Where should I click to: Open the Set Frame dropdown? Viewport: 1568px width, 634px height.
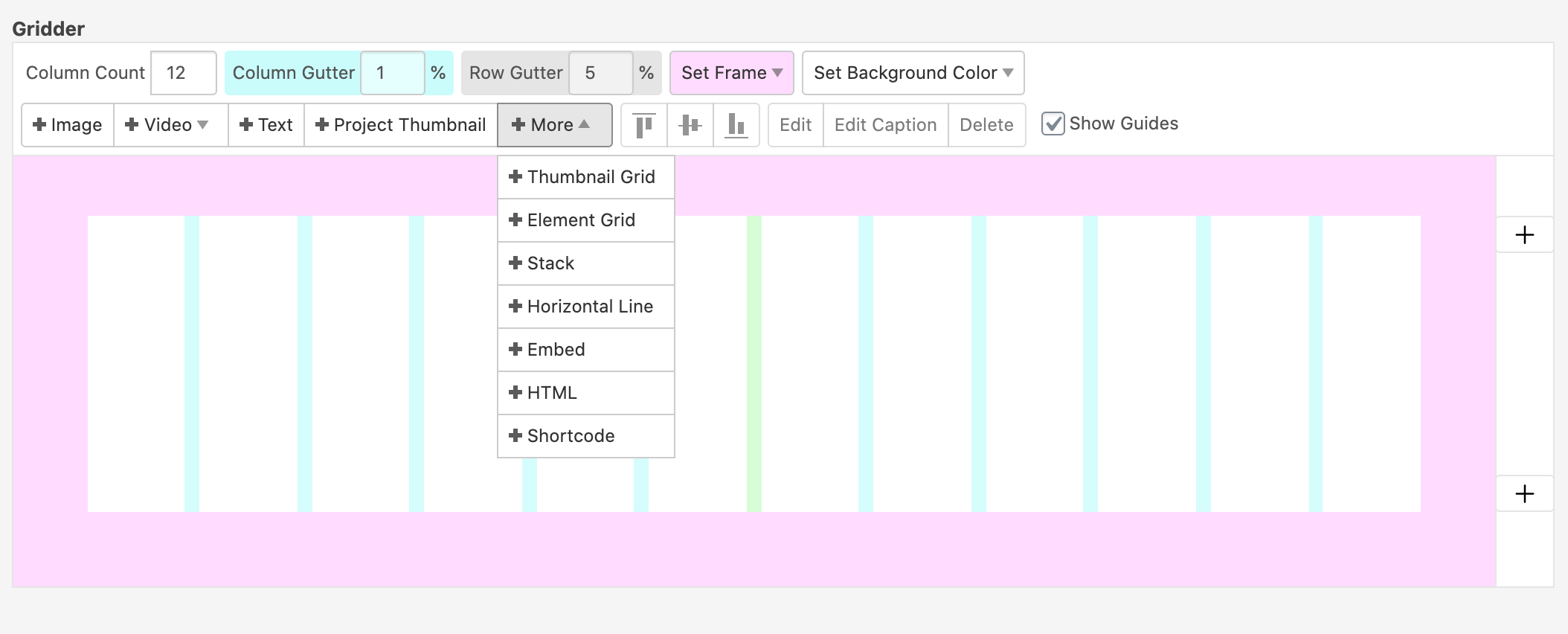pyautogui.click(x=731, y=73)
